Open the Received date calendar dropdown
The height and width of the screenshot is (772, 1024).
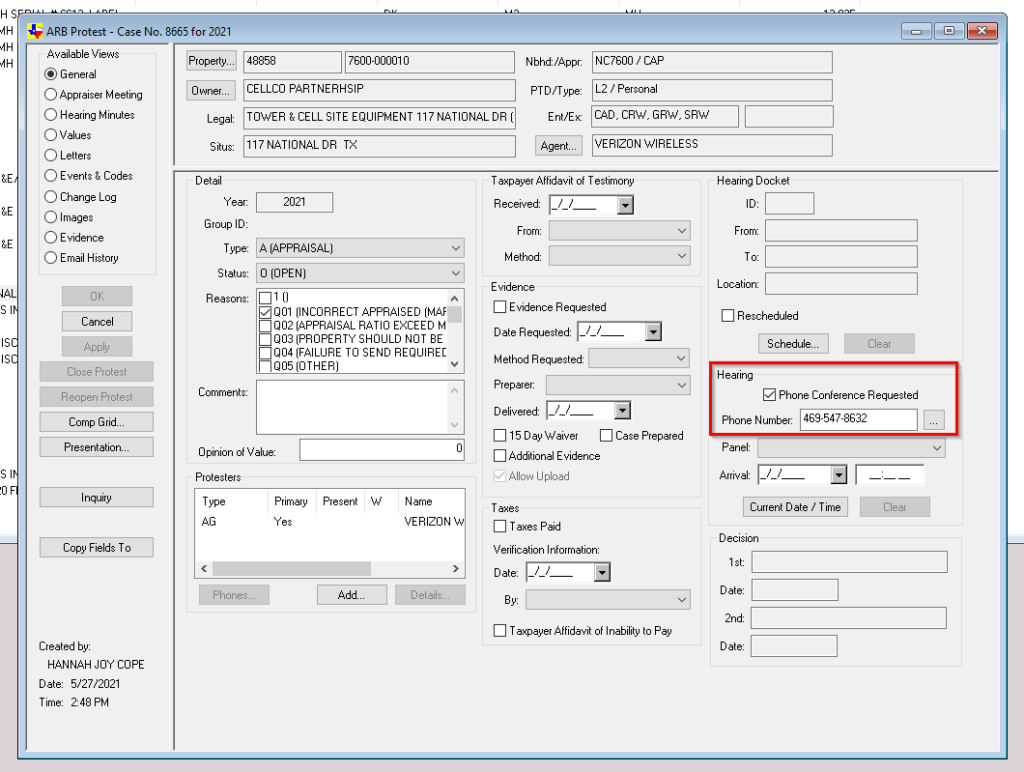click(625, 205)
